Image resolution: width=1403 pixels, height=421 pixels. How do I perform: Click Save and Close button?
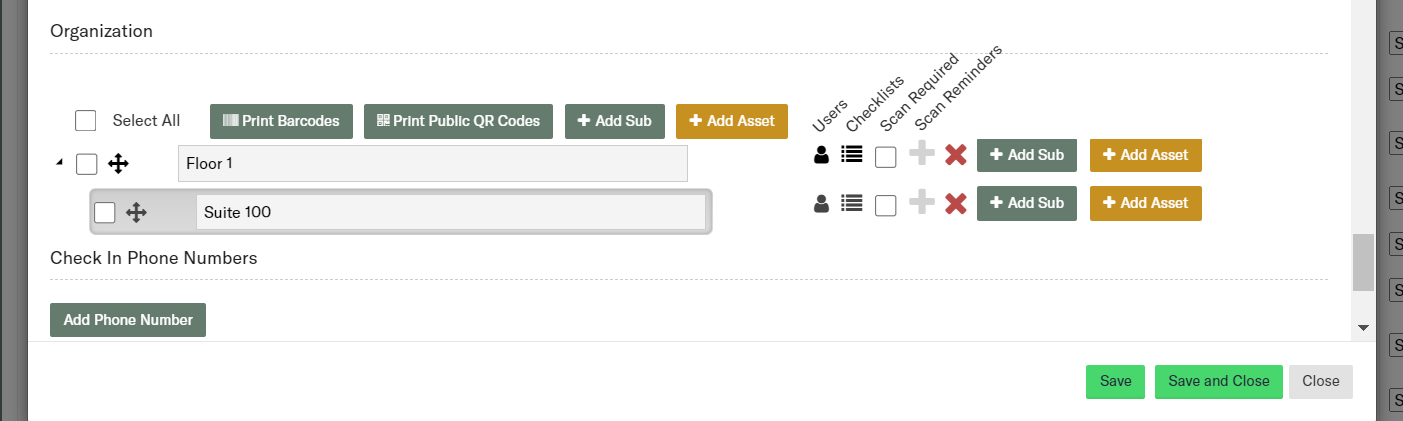click(1218, 381)
